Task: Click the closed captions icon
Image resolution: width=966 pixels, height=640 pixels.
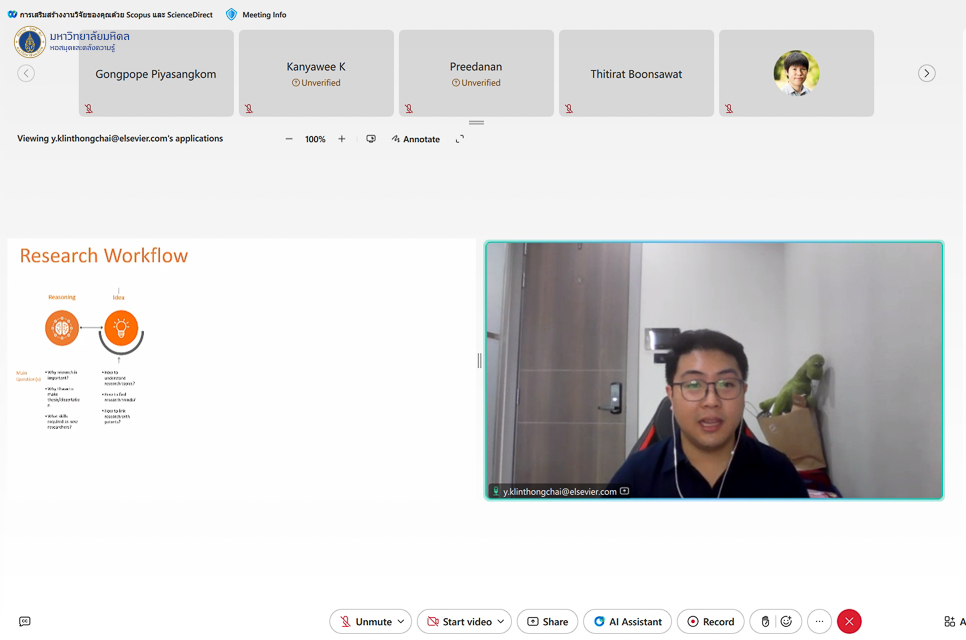Action: (x=25, y=621)
